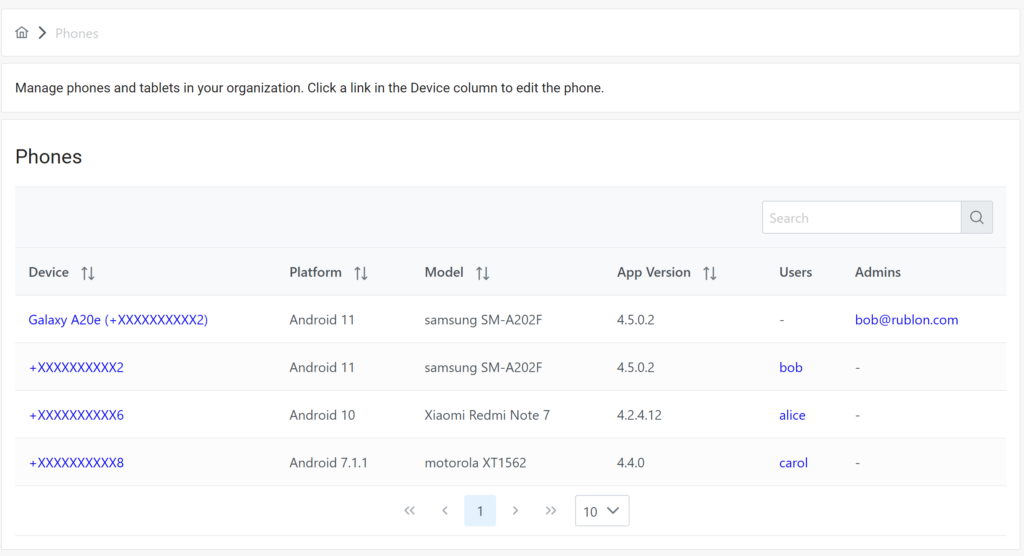Sort by Model column arrows icon

coord(483,273)
